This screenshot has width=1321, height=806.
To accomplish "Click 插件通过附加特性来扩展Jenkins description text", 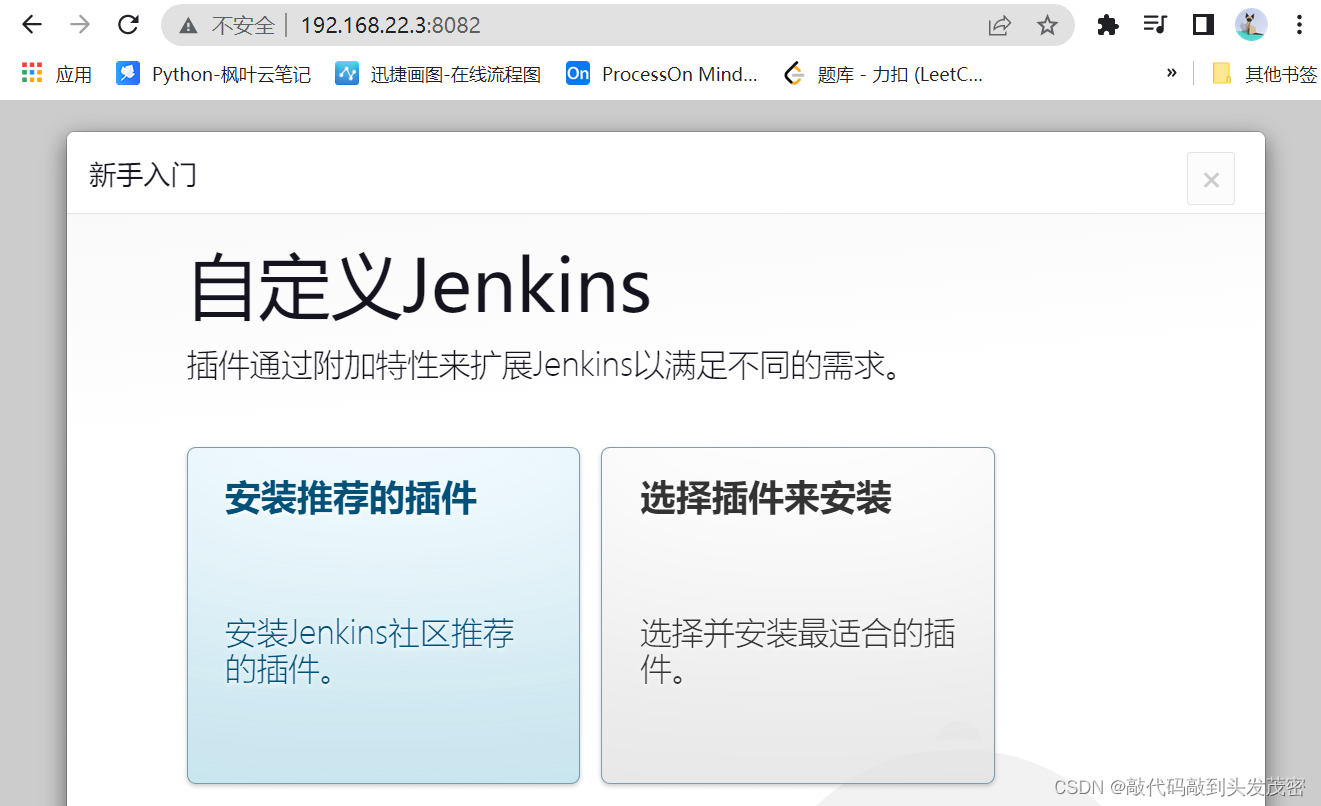I will [544, 366].
